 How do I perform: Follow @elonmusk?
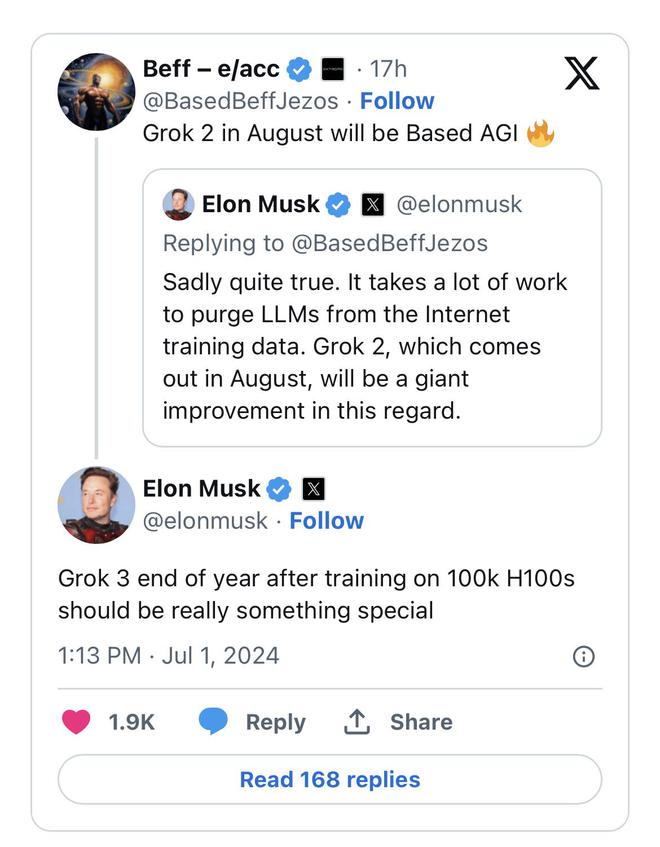(x=327, y=521)
